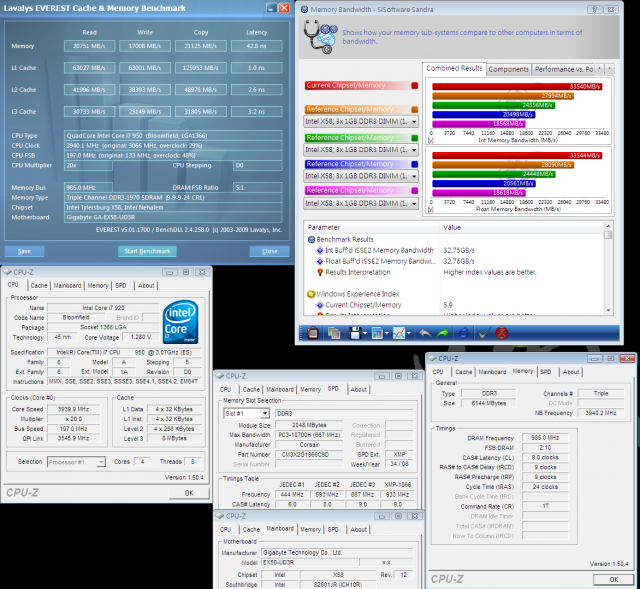Click Close button in EVEREST benchmark
The width and height of the screenshot is (640, 589).
point(269,251)
